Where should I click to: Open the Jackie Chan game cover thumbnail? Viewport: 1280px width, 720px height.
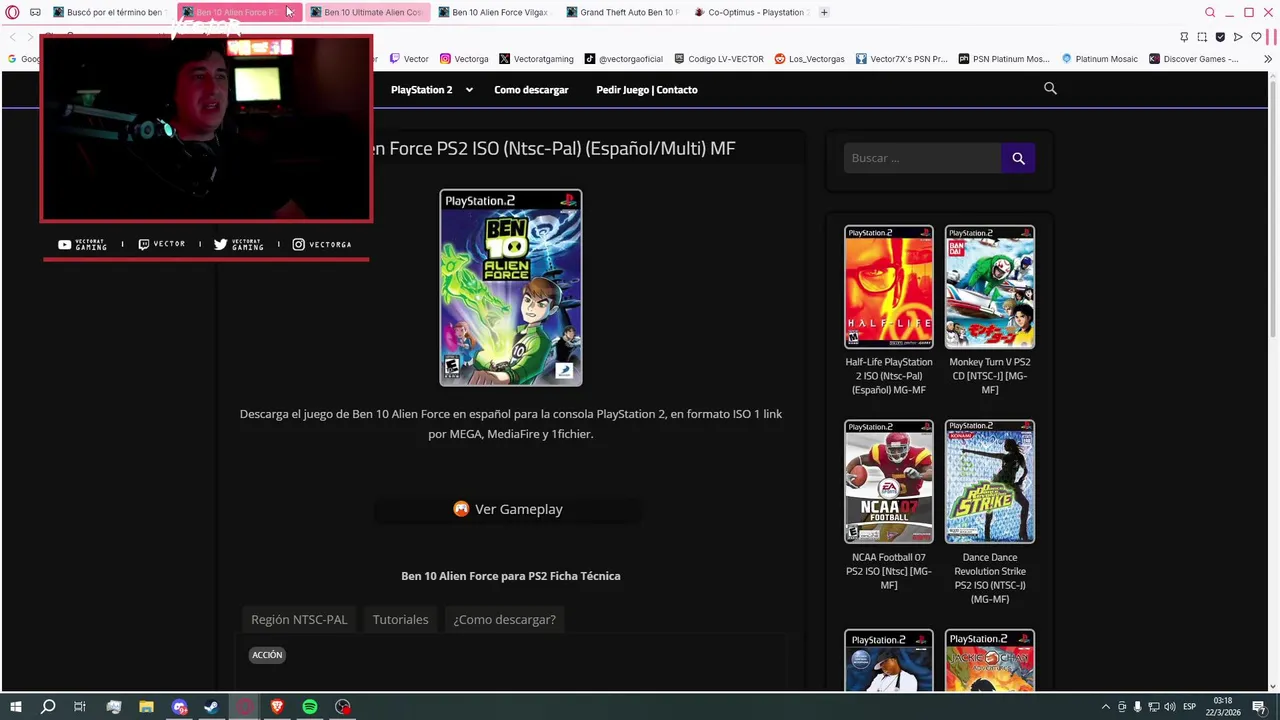tap(990, 661)
